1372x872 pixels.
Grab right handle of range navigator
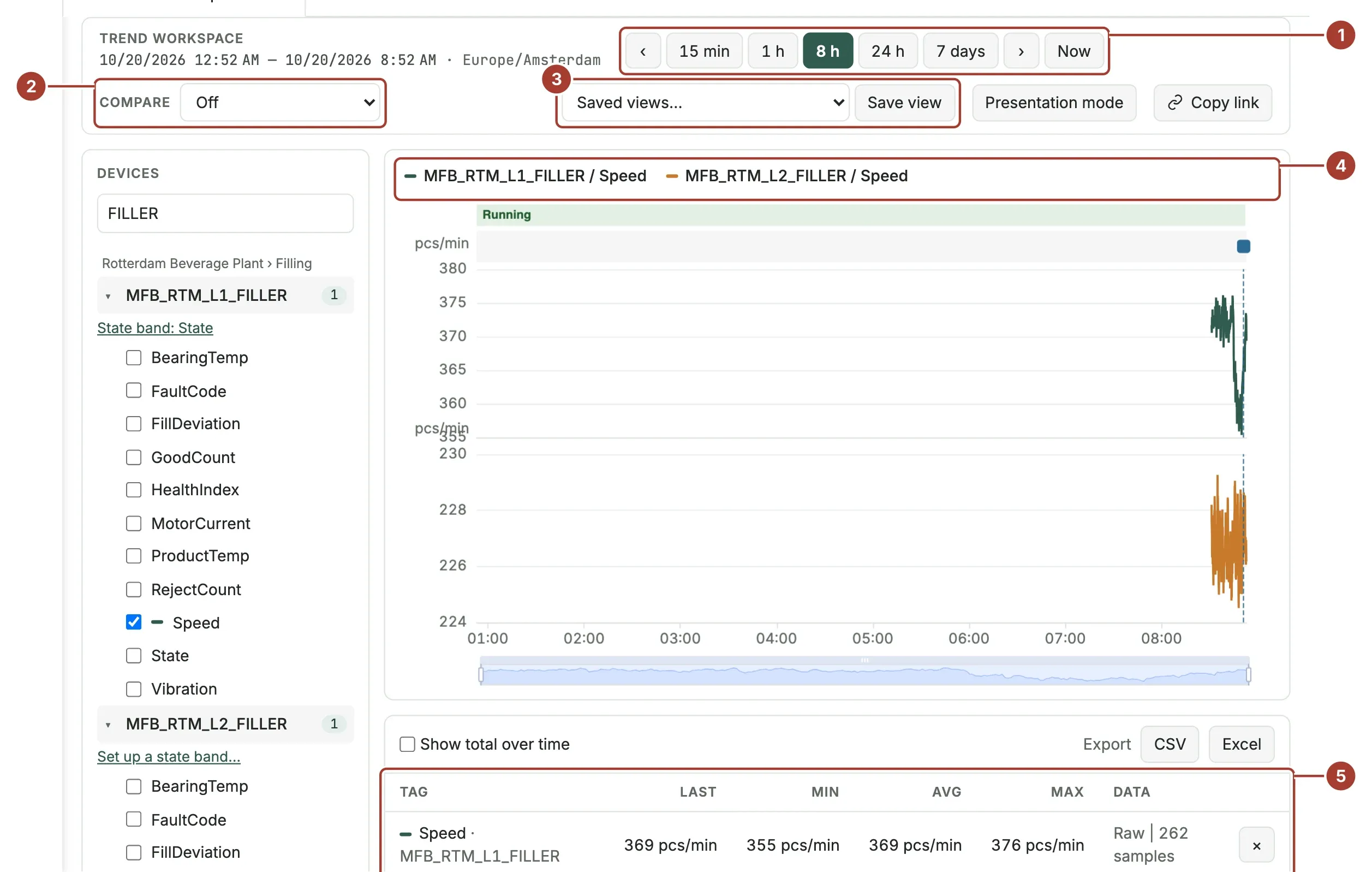[1248, 675]
